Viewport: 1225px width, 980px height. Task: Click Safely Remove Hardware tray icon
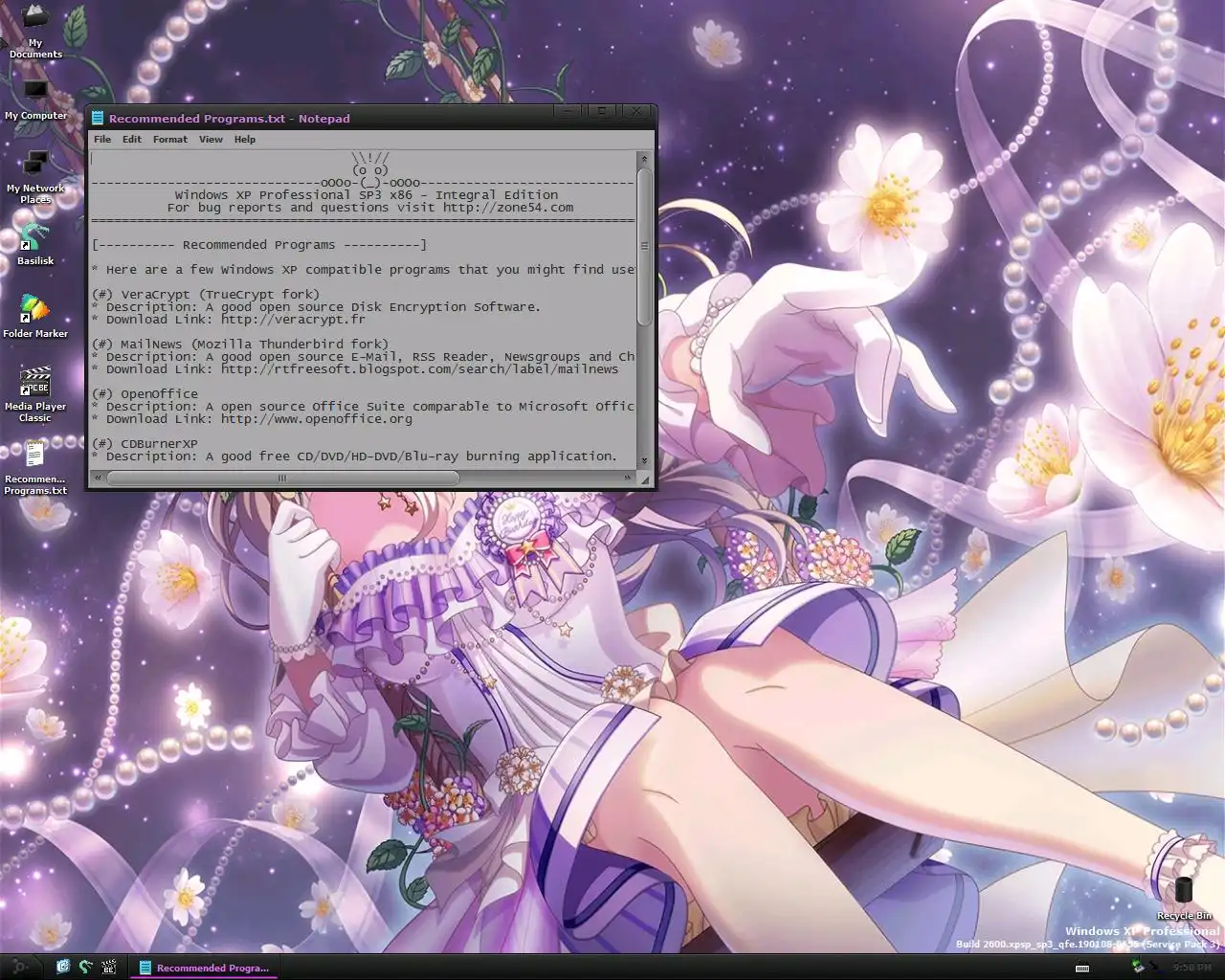1138,967
